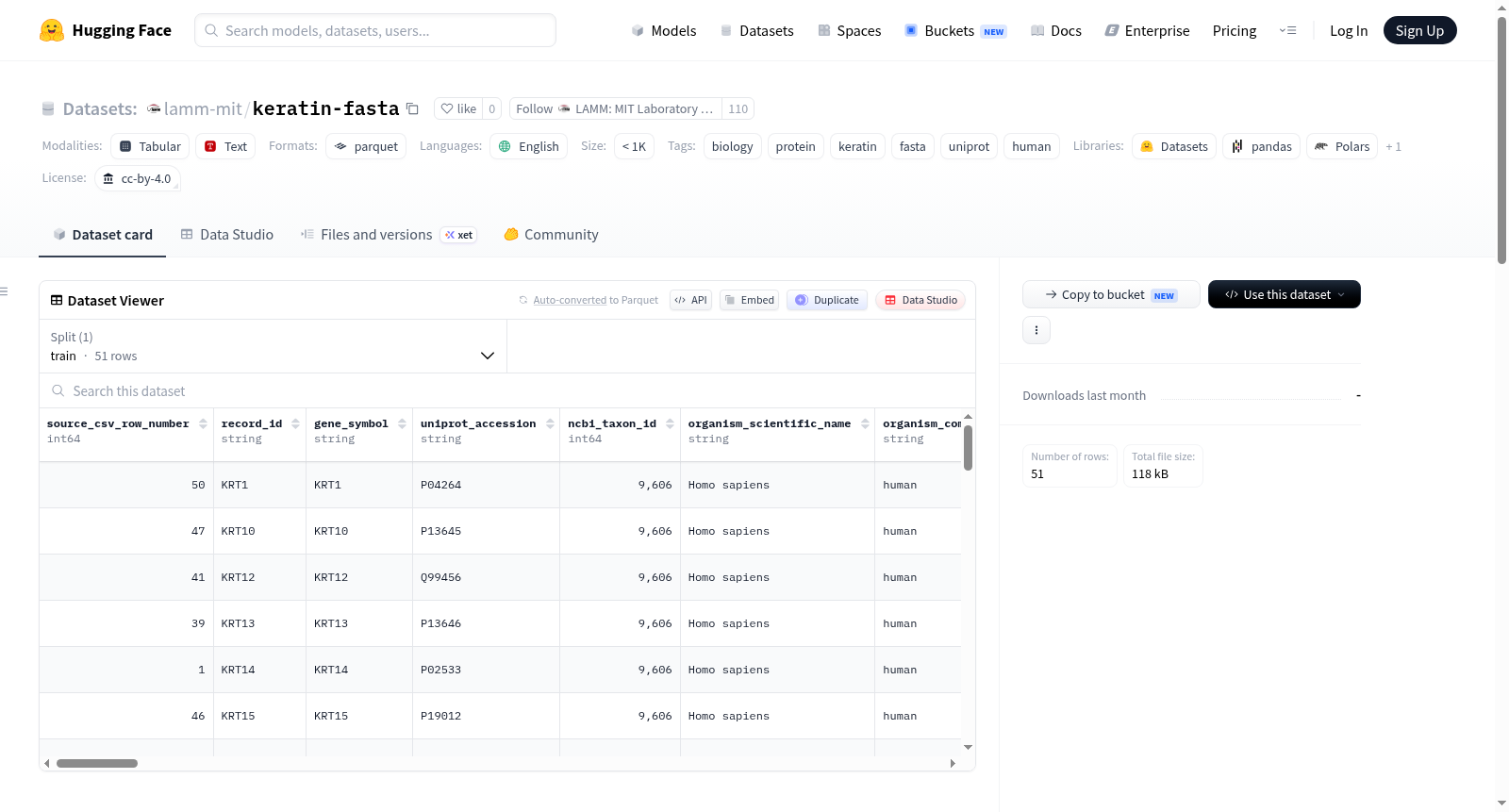Copy dataset name with copy icon
The image size is (1509, 812).
coord(412,108)
